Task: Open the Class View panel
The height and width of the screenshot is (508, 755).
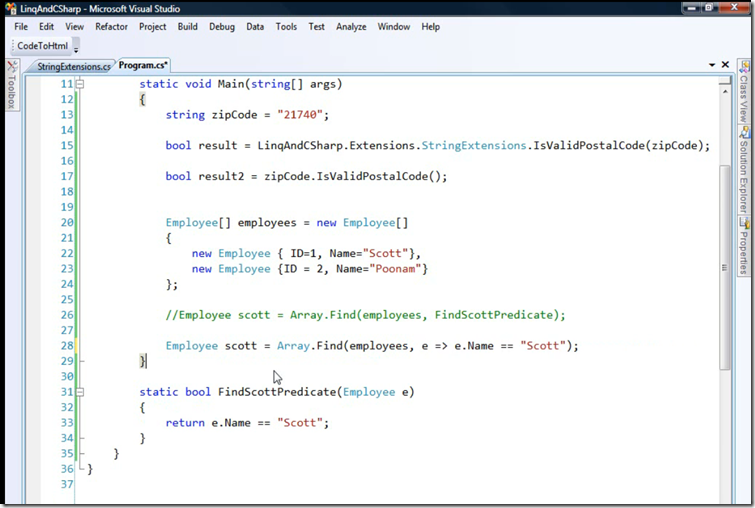Action: click(x=744, y=91)
